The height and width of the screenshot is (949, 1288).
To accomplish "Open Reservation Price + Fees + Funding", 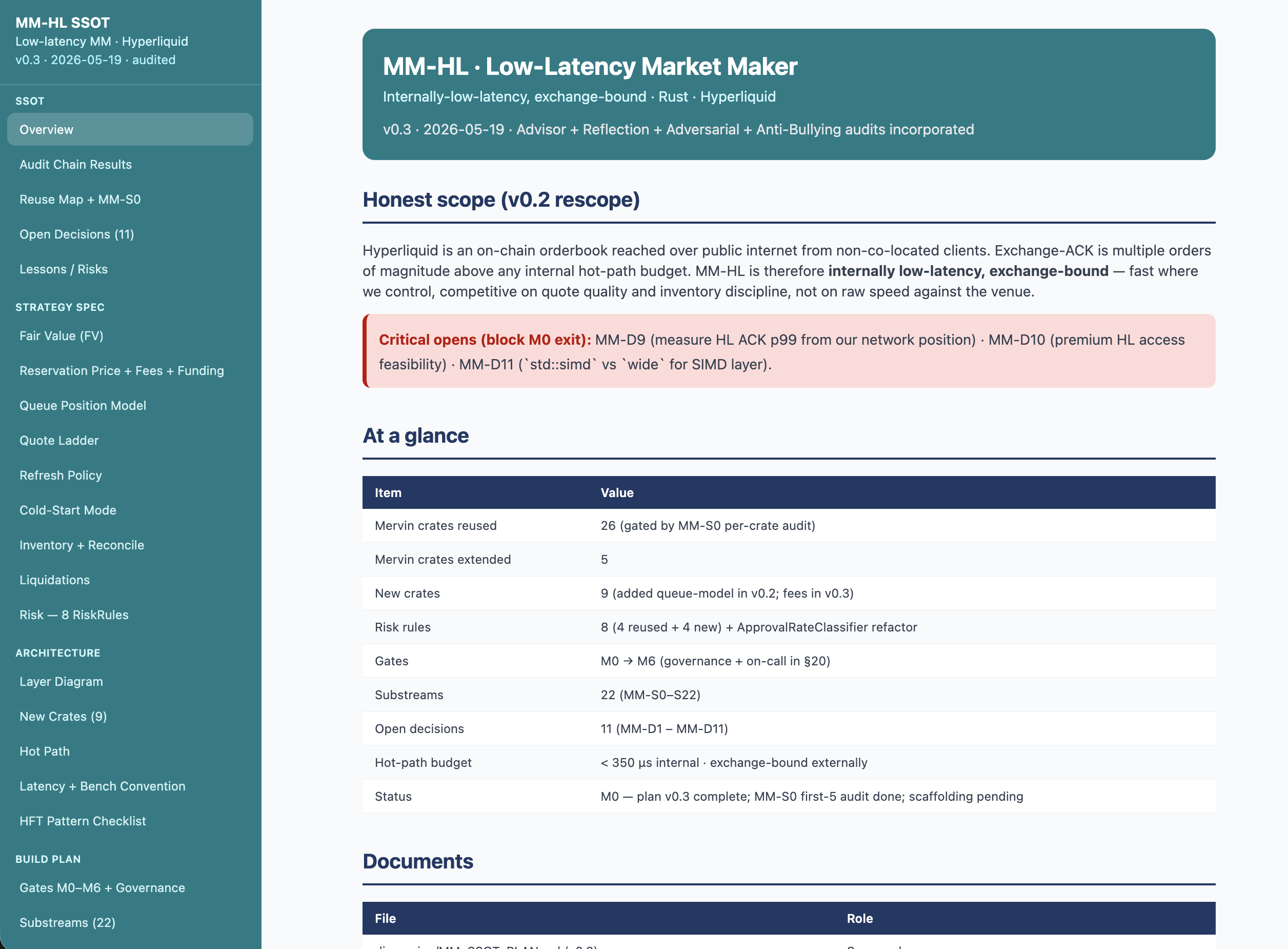I will point(130,370).
